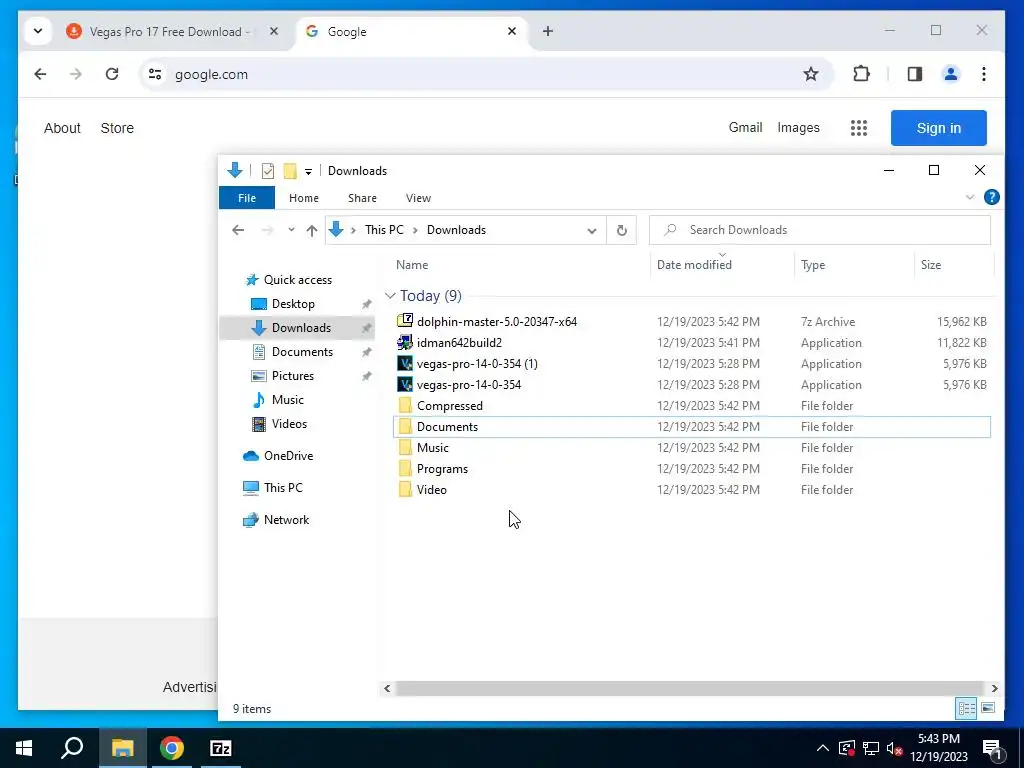Click the Up one level arrow in Explorer
1024x768 pixels.
[312, 230]
